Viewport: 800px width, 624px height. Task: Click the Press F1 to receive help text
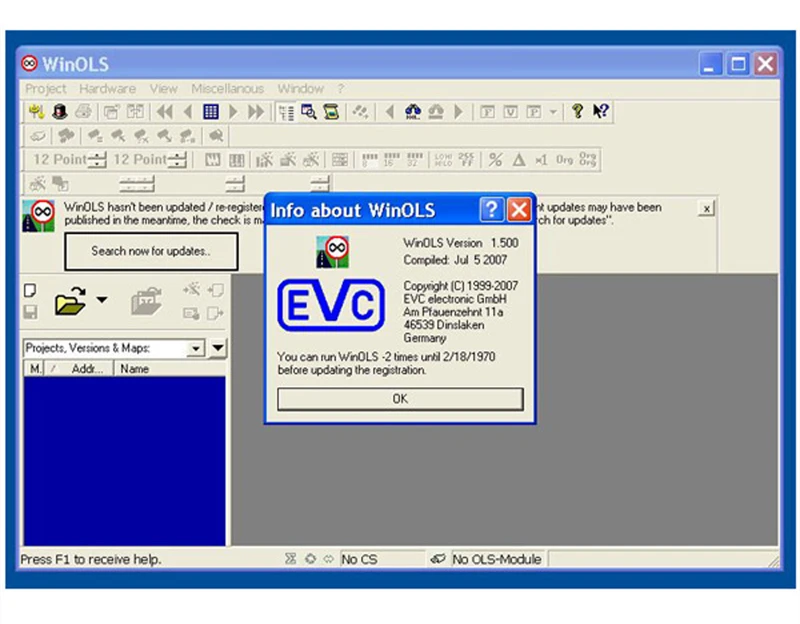pyautogui.click(x=91, y=559)
